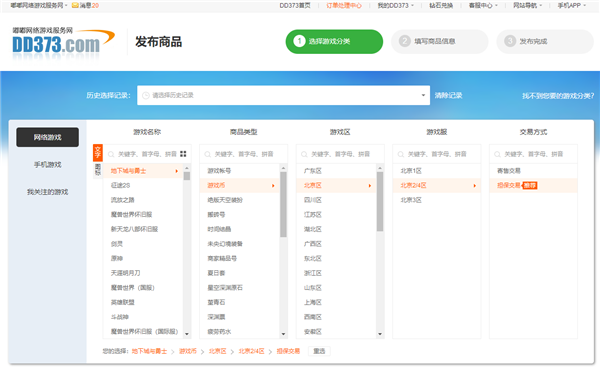The image size is (600, 370).
Task: Click the magnifier icon in the 交易方式 search
Action: click(x=497, y=154)
